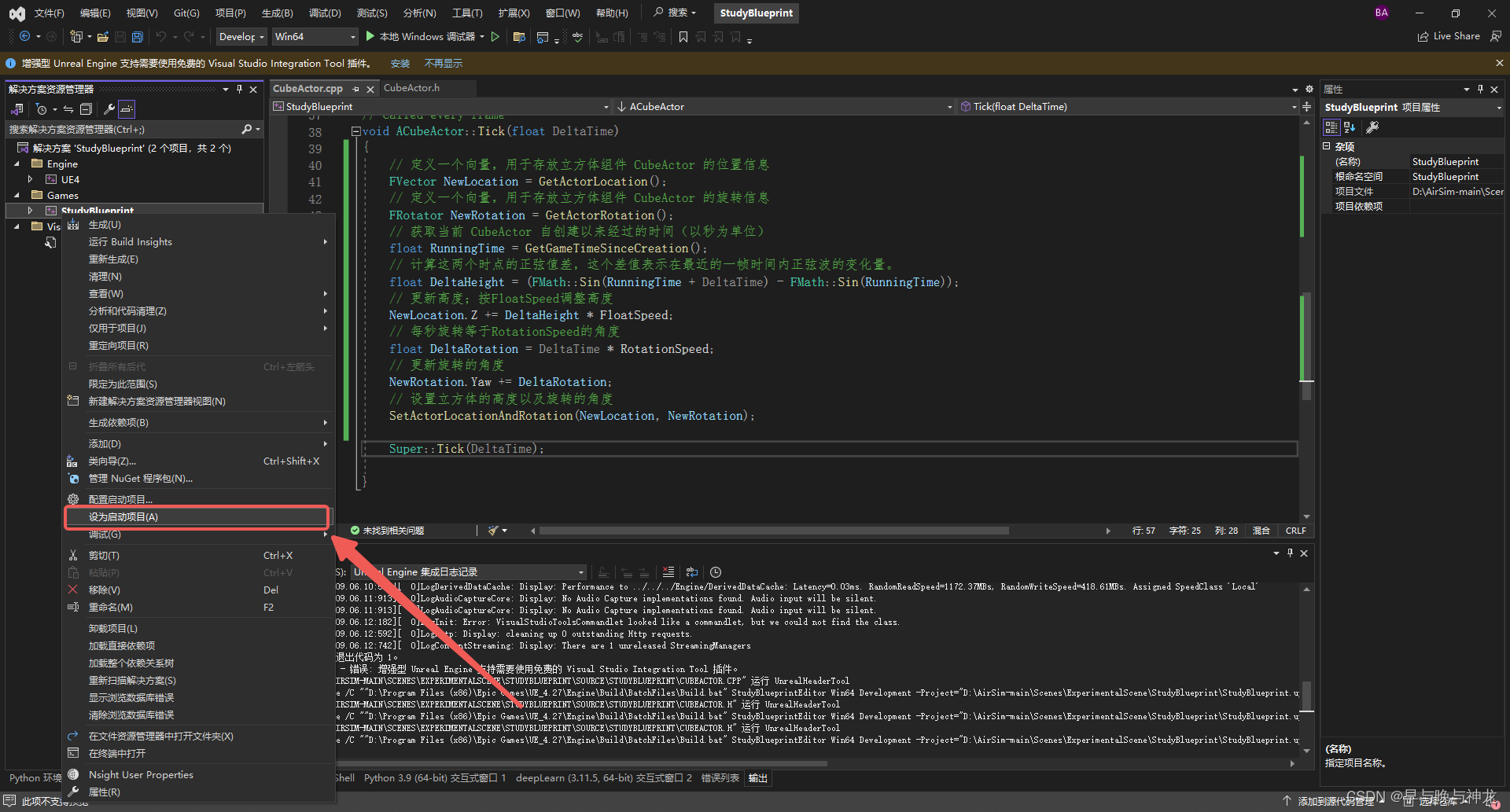Click Output window vertical scrollbar thumb
Screen dimensions: 1510x812
[1306, 696]
